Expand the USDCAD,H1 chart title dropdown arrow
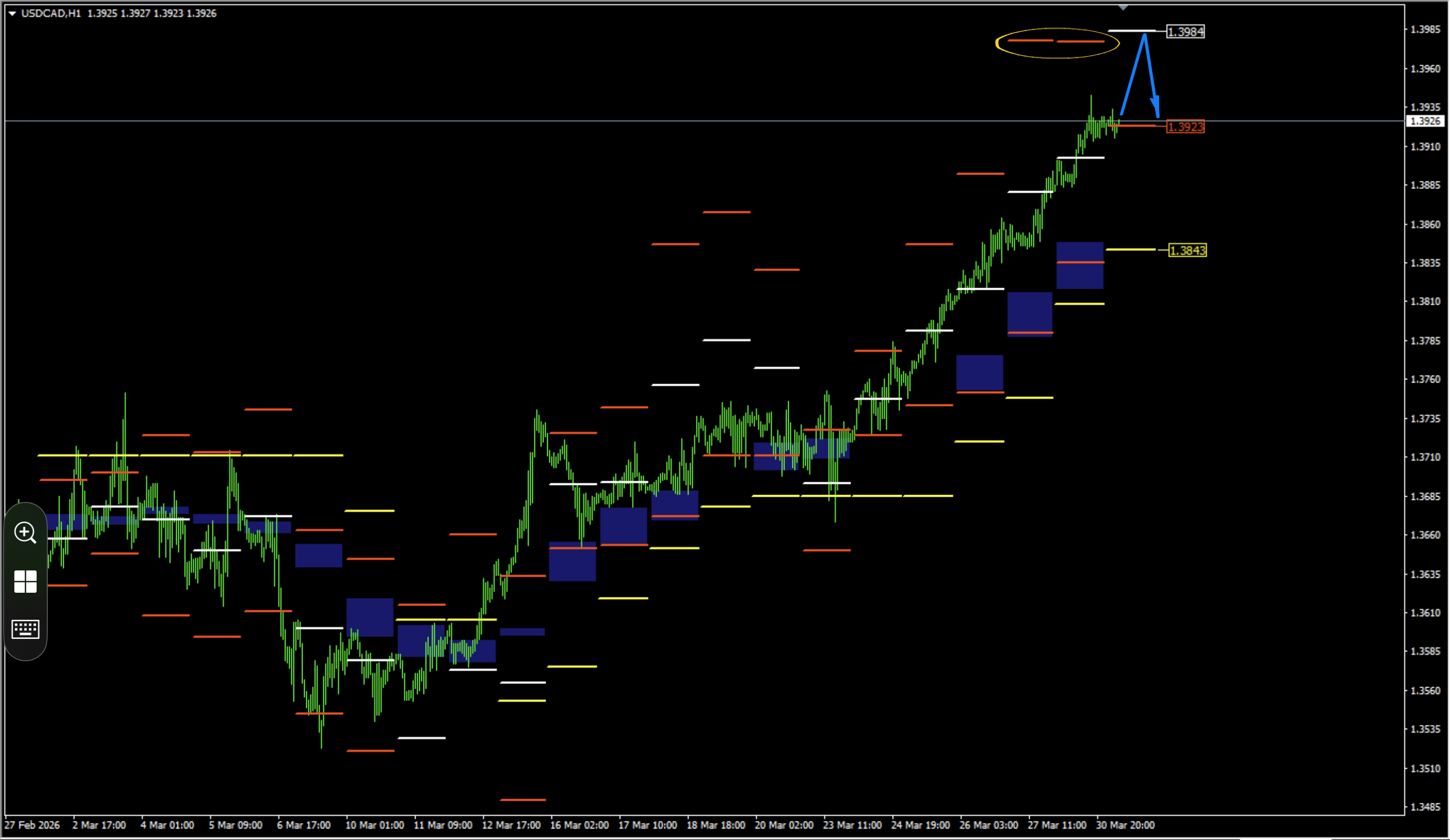This screenshot has width=1450, height=840. pyautogui.click(x=12, y=13)
